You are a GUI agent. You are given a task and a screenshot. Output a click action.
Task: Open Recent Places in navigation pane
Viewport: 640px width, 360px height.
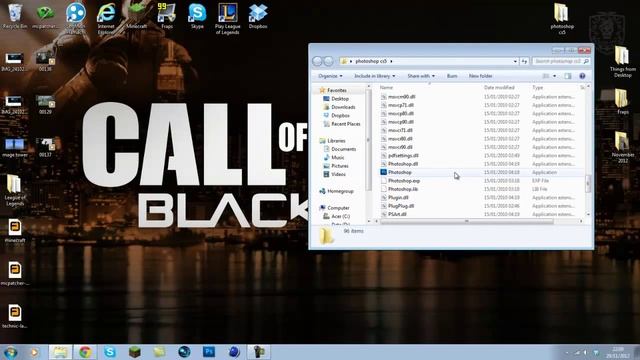345,124
